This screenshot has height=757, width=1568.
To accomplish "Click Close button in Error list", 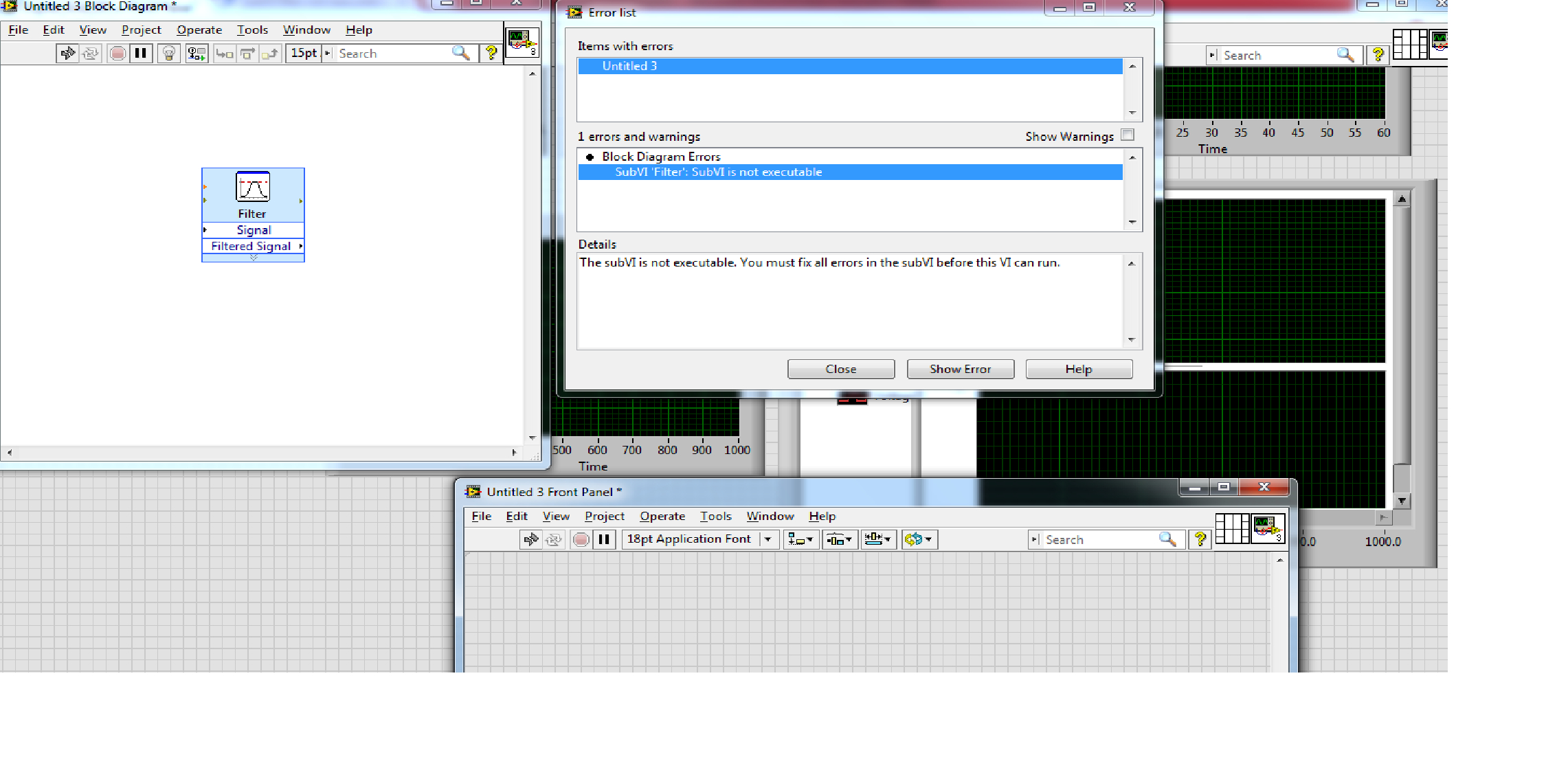I will pyautogui.click(x=841, y=369).
